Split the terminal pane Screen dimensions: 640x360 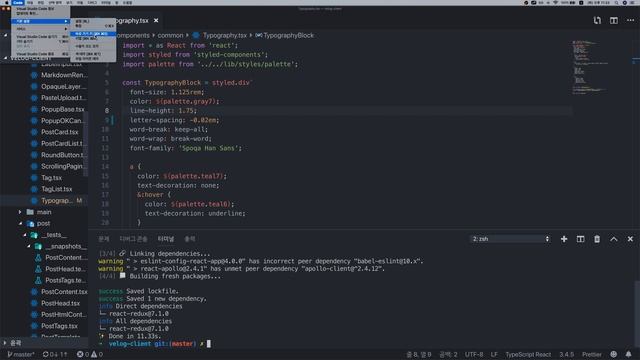point(580,239)
